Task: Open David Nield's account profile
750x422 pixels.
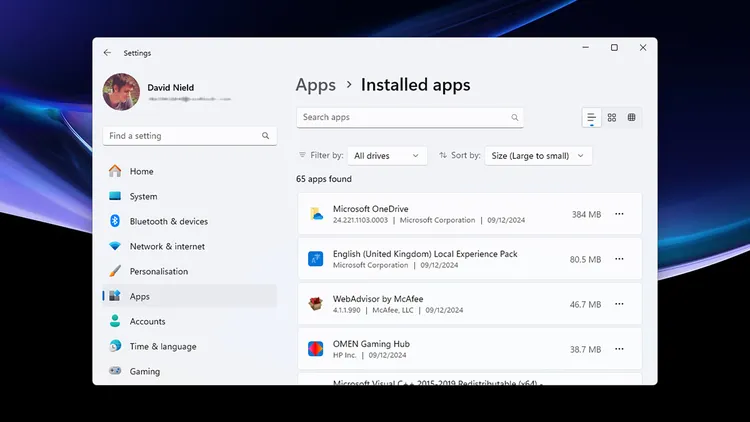Action: [x=121, y=92]
